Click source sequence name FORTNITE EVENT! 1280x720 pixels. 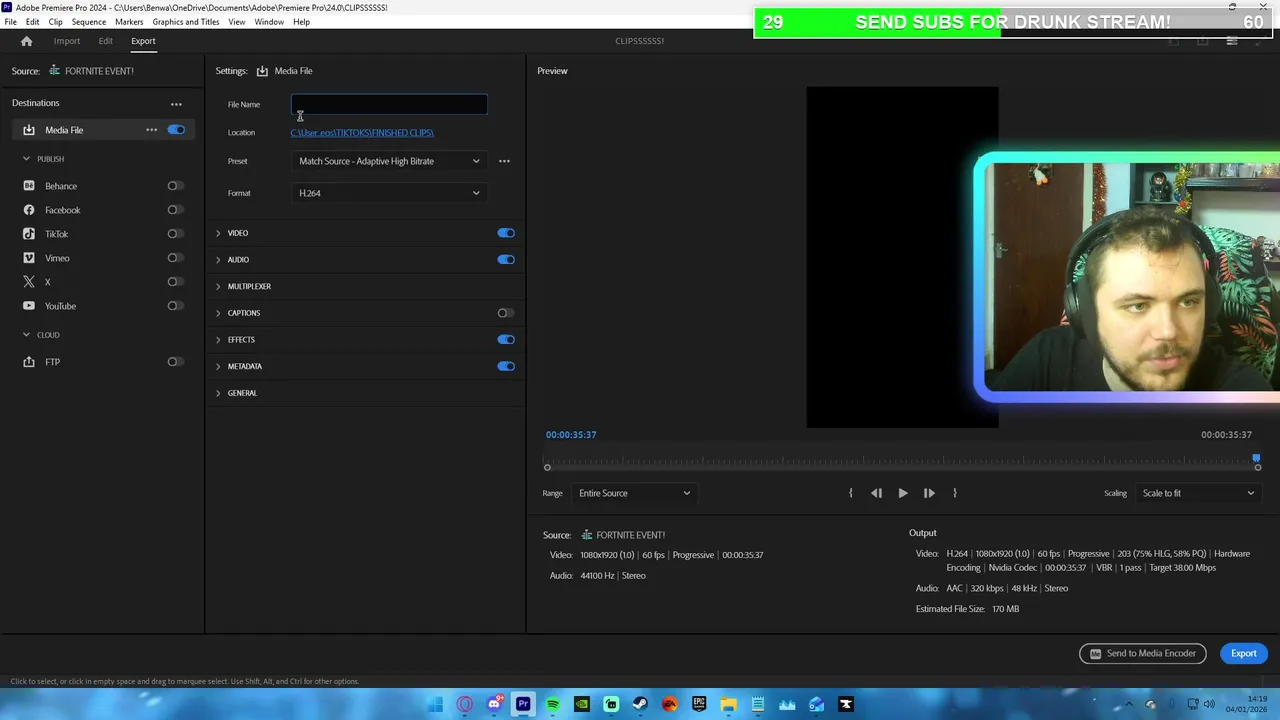99,71
